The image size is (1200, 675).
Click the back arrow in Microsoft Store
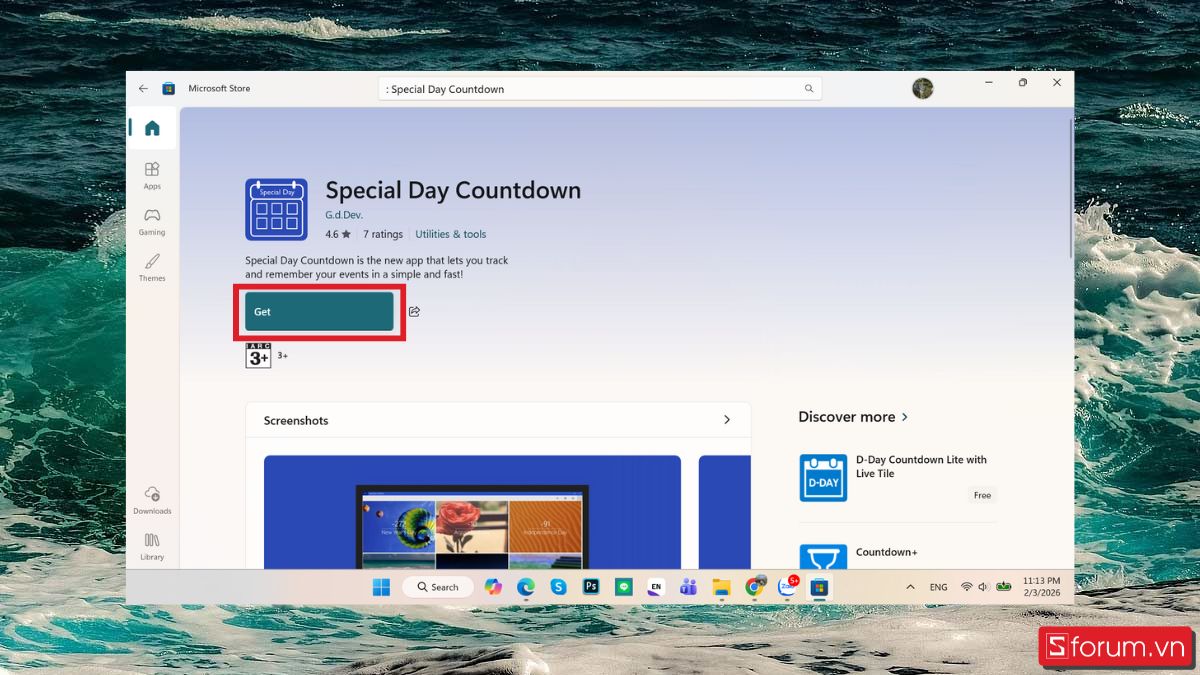pos(143,88)
